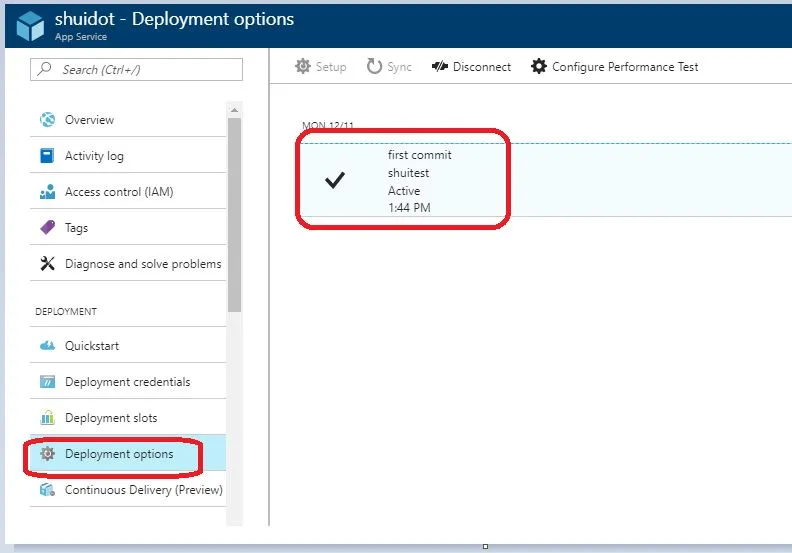This screenshot has width=792, height=553.
Task: Click the Setup toolbar button
Action: pyautogui.click(x=321, y=67)
